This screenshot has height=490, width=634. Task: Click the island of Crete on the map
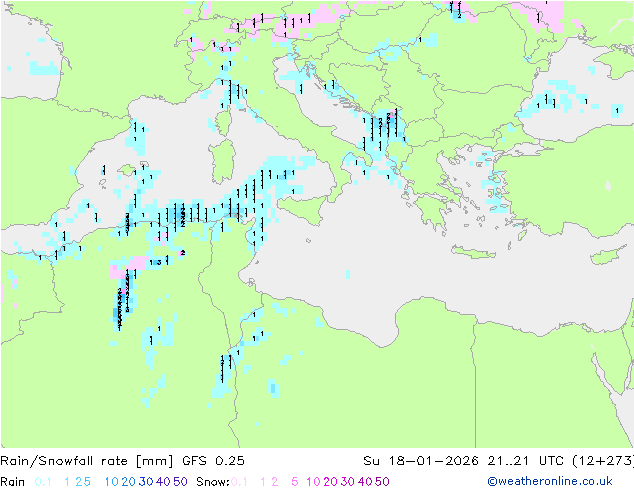473,252
